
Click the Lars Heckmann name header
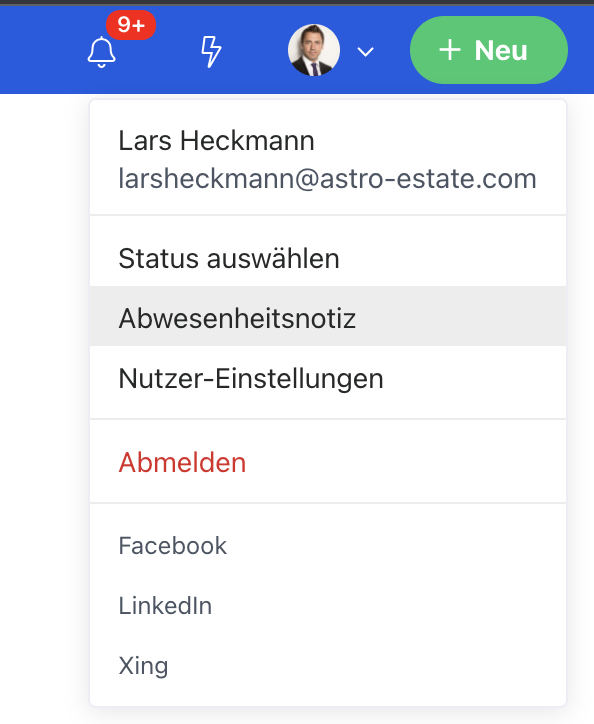(216, 140)
